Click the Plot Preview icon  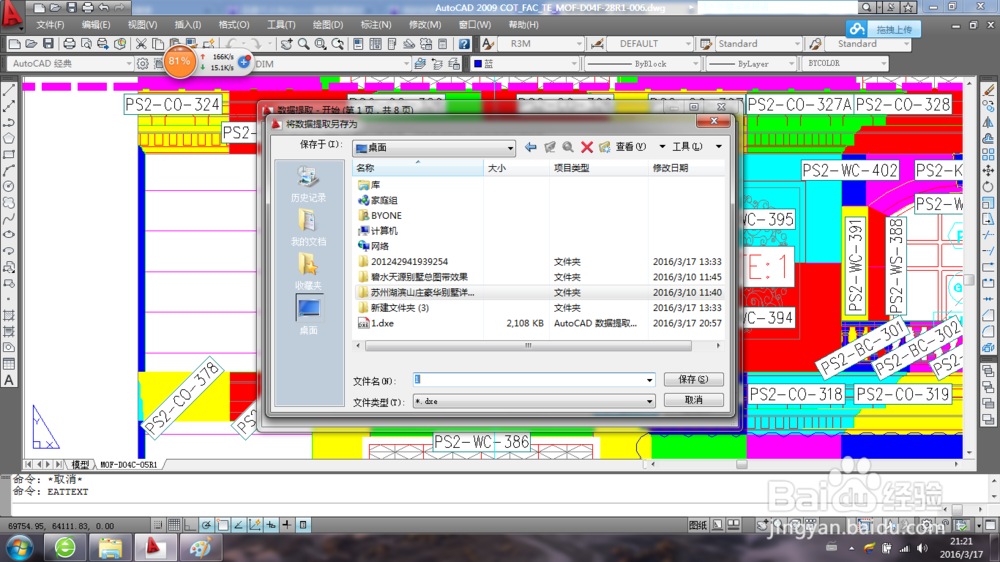pyautogui.click(x=86, y=44)
